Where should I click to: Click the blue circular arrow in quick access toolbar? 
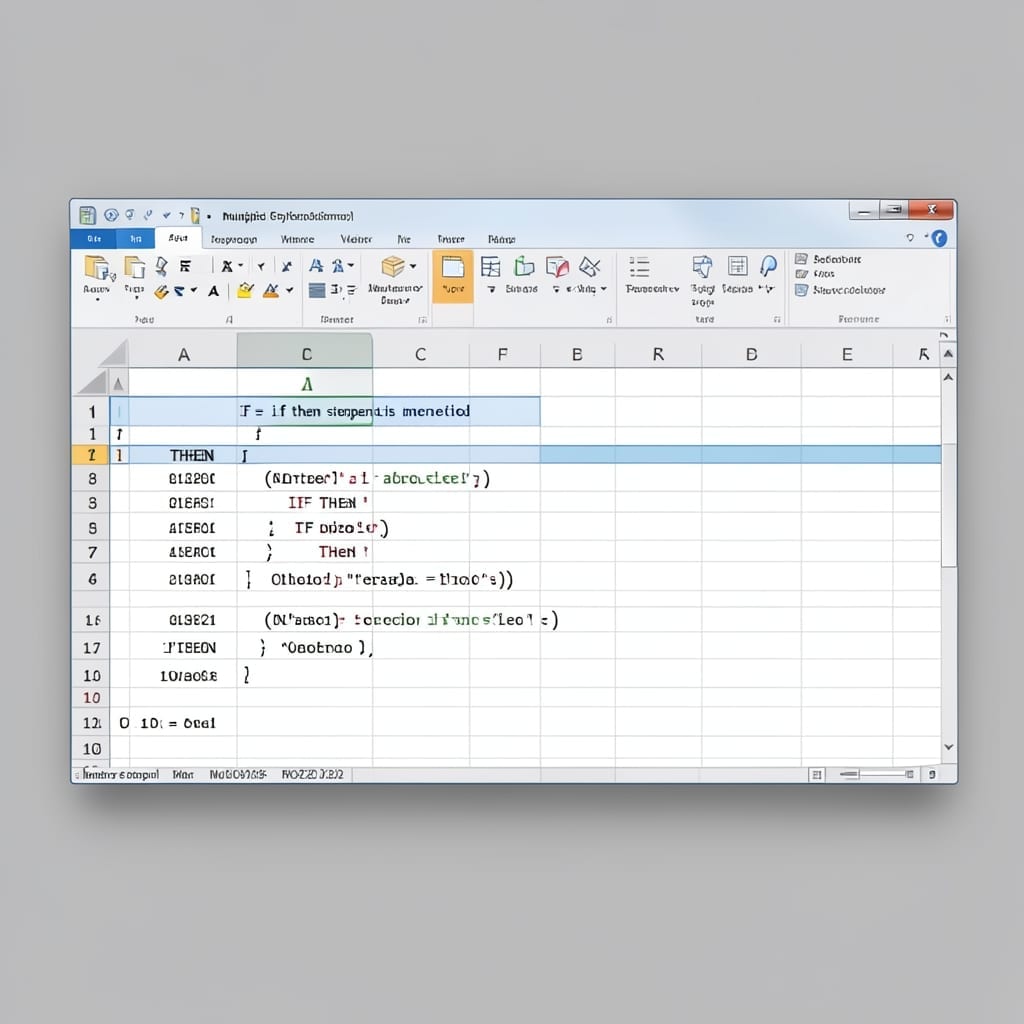[111, 215]
